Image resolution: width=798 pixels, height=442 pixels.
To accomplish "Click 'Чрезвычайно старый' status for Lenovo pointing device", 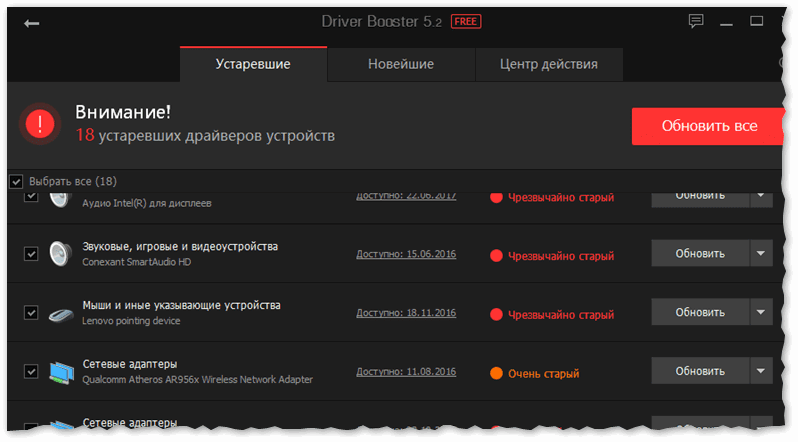I will click(561, 315).
